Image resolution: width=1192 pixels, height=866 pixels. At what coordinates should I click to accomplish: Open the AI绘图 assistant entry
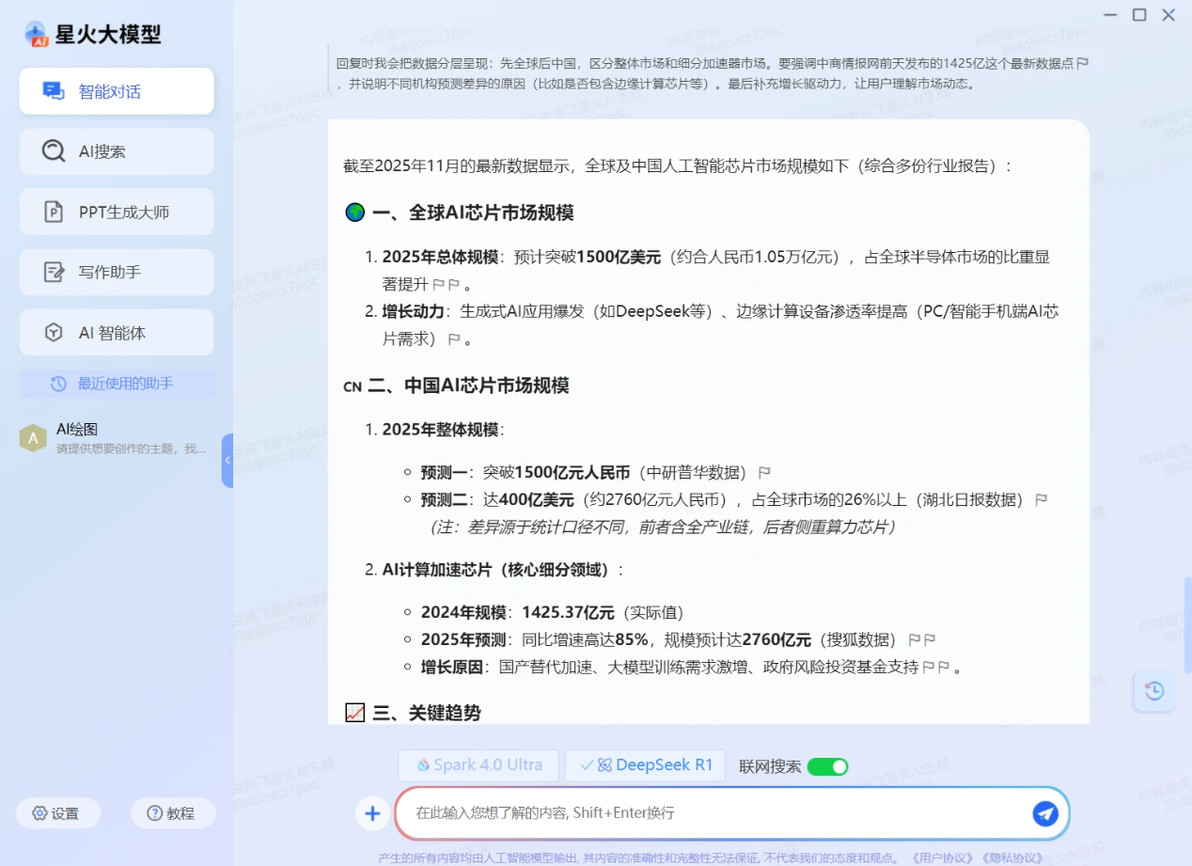(x=114, y=439)
